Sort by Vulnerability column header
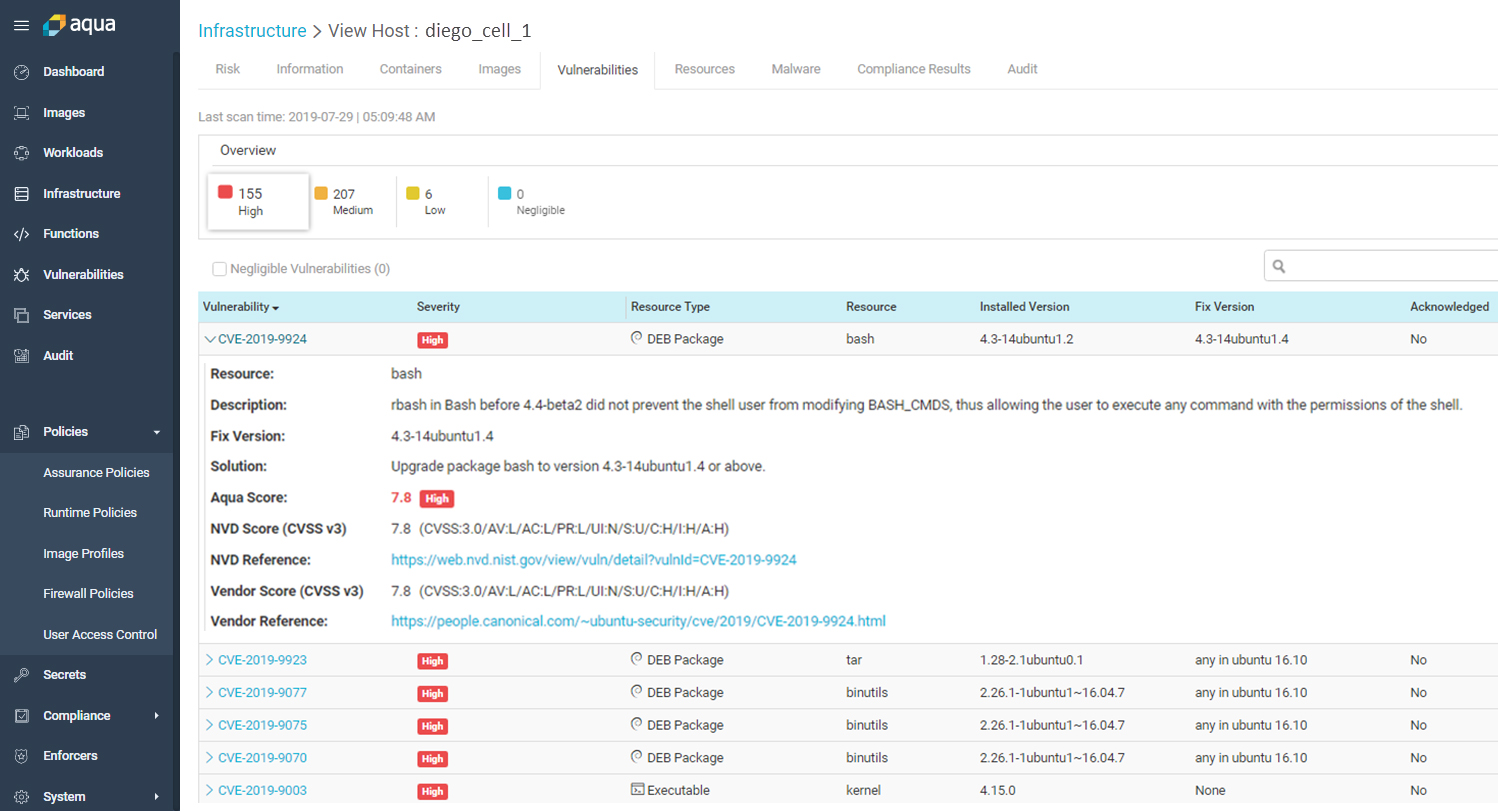1498x811 pixels. 240,307
